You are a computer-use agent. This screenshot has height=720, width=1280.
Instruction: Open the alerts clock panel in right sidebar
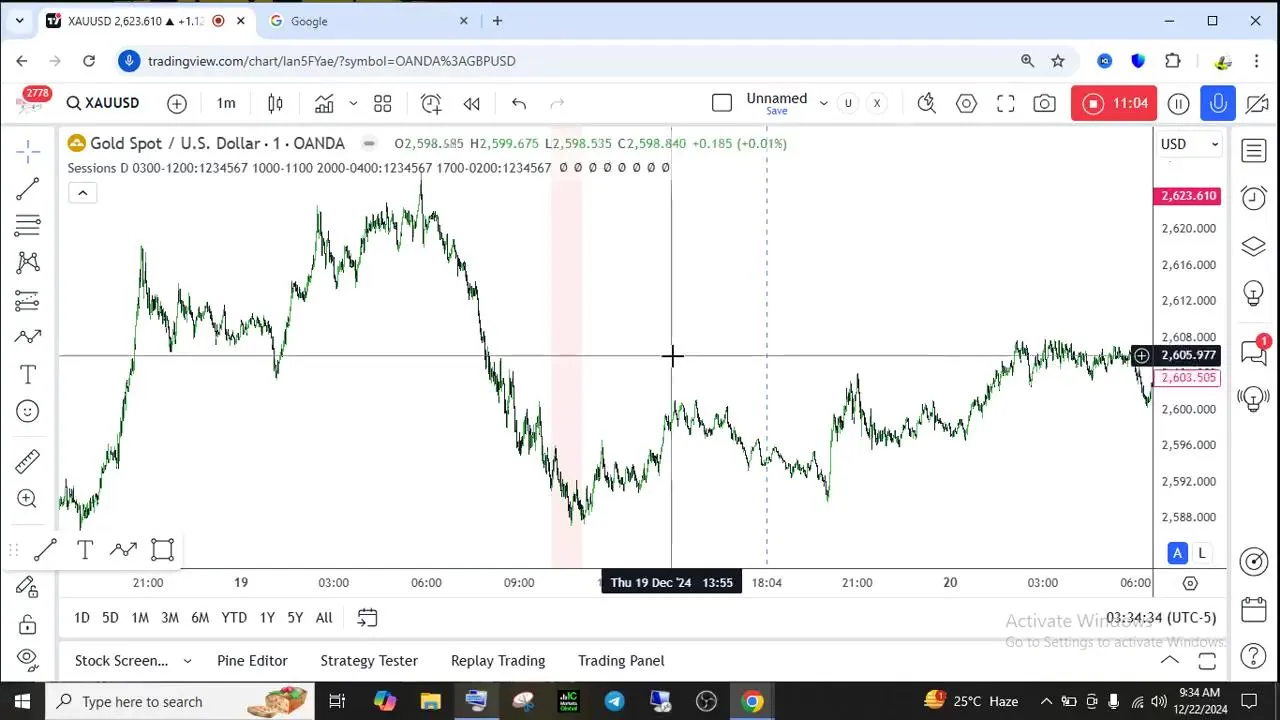click(1254, 198)
